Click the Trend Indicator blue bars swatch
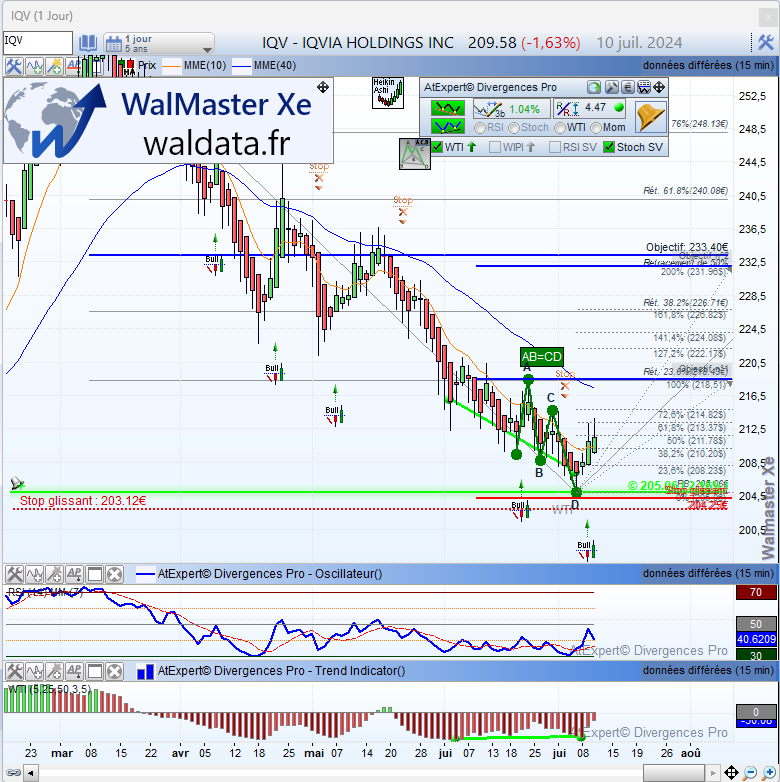Viewport: 780px width, 782px height. (145, 672)
